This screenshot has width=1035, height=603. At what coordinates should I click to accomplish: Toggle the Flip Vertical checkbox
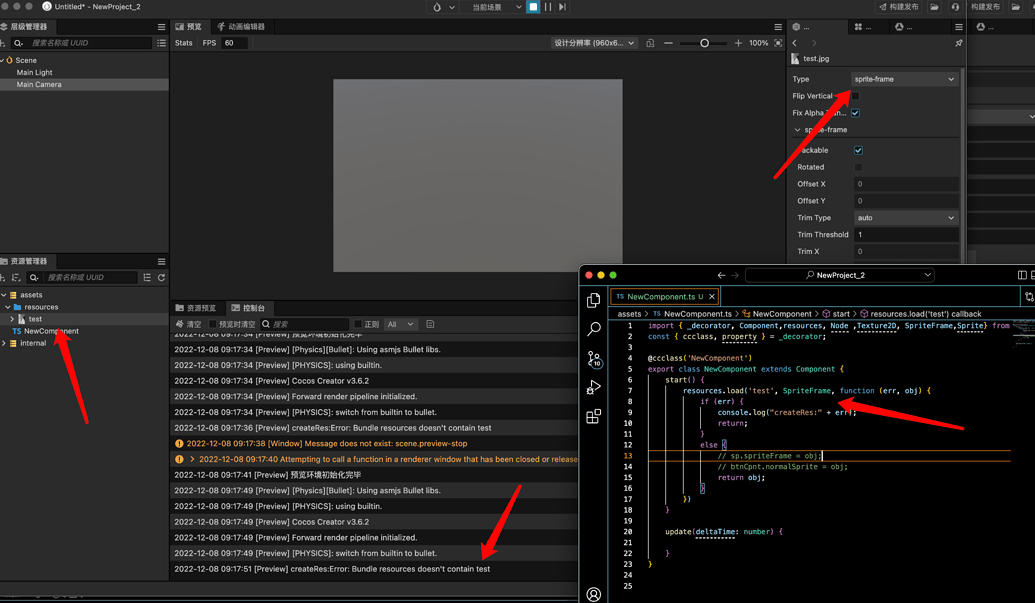coord(855,96)
